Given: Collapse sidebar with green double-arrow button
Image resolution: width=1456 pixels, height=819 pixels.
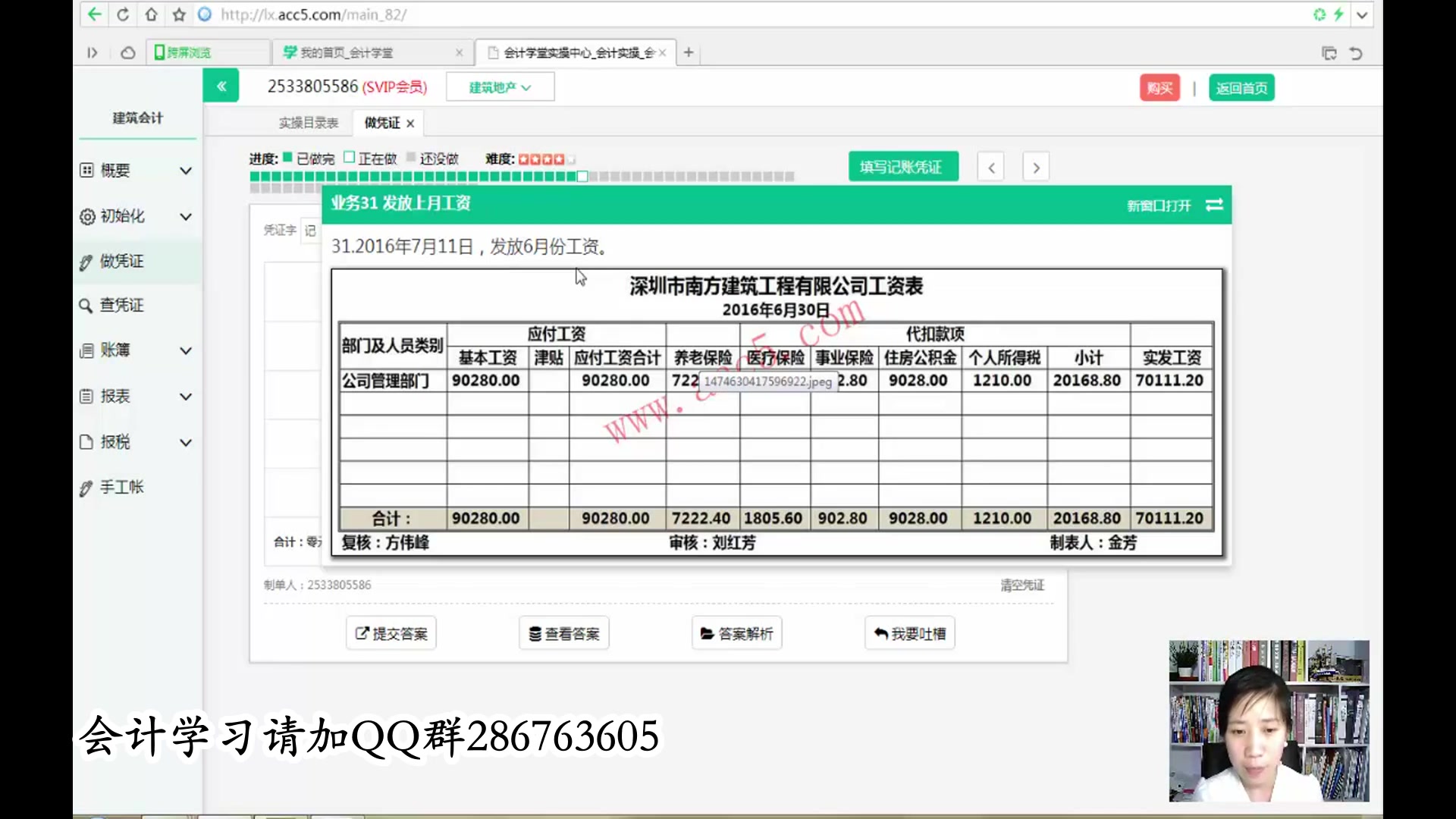Looking at the screenshot, I should [x=221, y=86].
